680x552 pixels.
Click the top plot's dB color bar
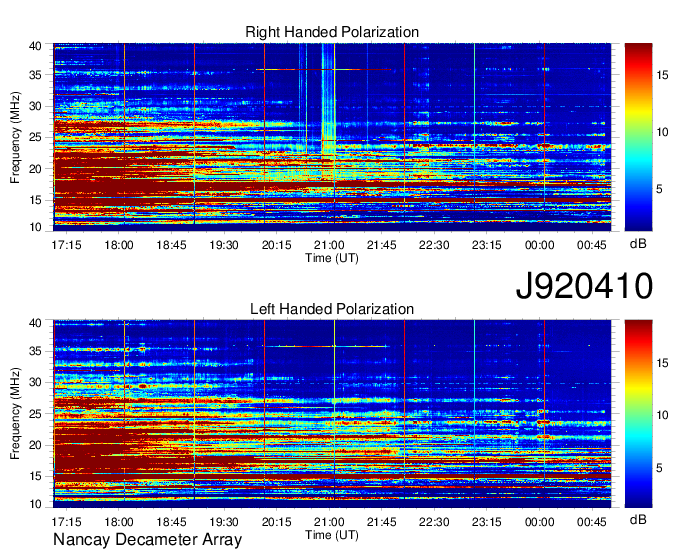click(x=638, y=137)
